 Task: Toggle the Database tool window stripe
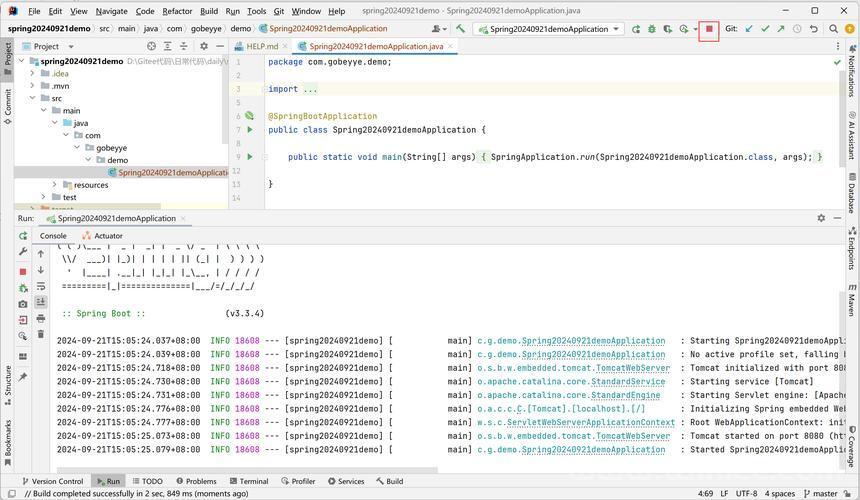(852, 193)
